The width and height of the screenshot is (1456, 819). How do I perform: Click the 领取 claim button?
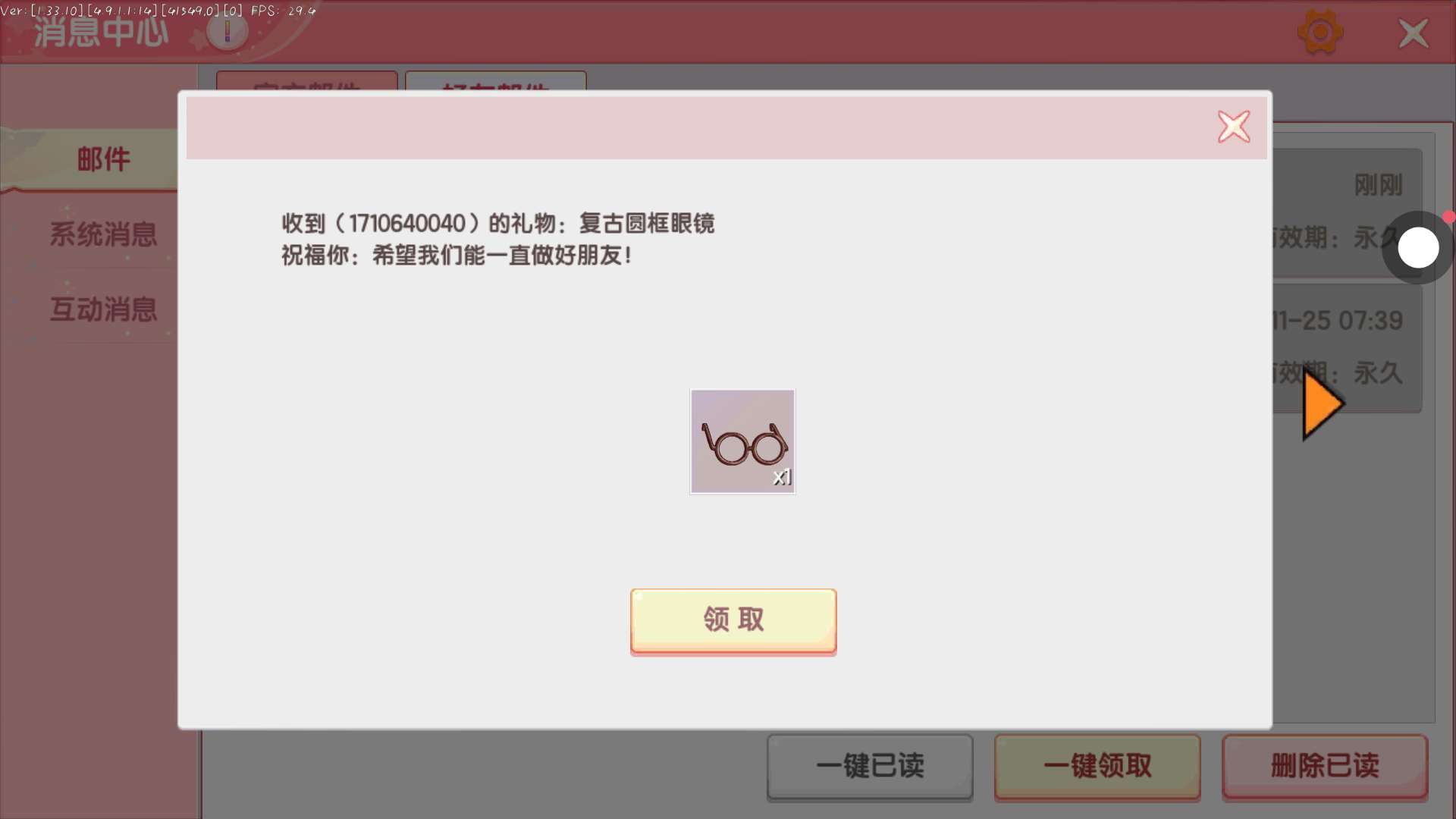pos(733,620)
